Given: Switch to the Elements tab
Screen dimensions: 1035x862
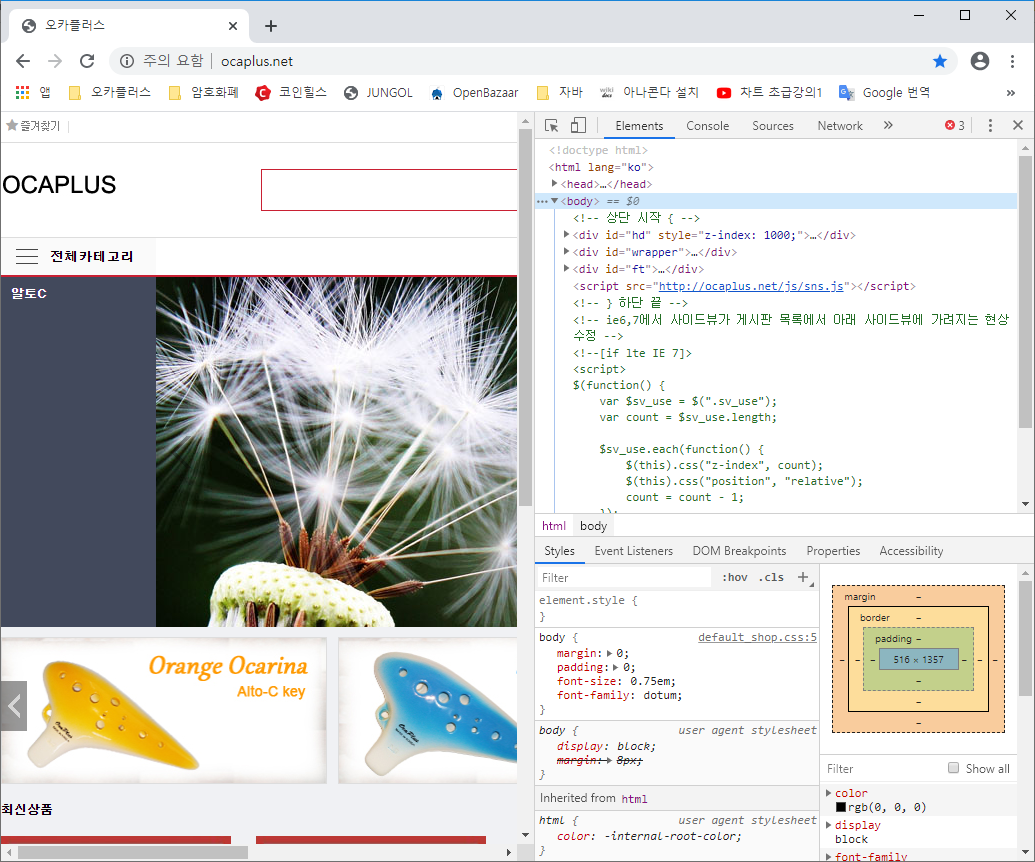Looking at the screenshot, I should coord(639,126).
